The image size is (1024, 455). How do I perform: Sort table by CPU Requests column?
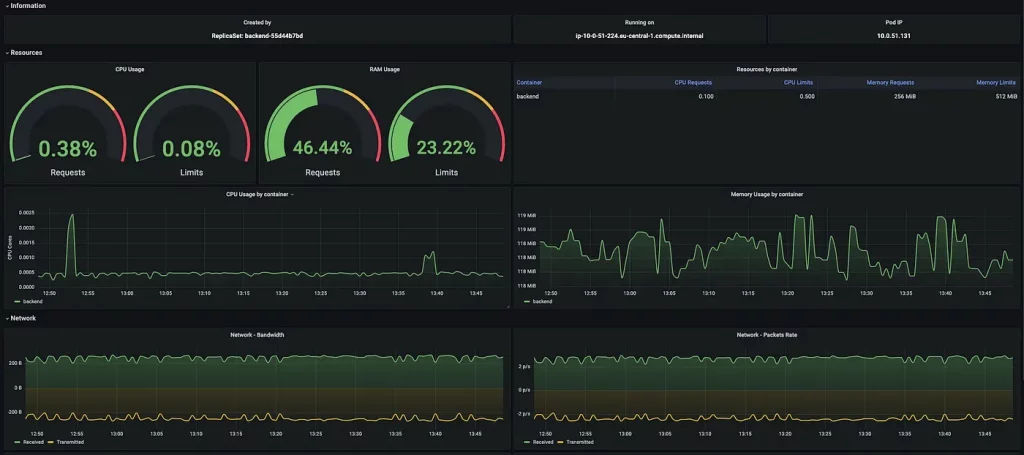[x=694, y=82]
